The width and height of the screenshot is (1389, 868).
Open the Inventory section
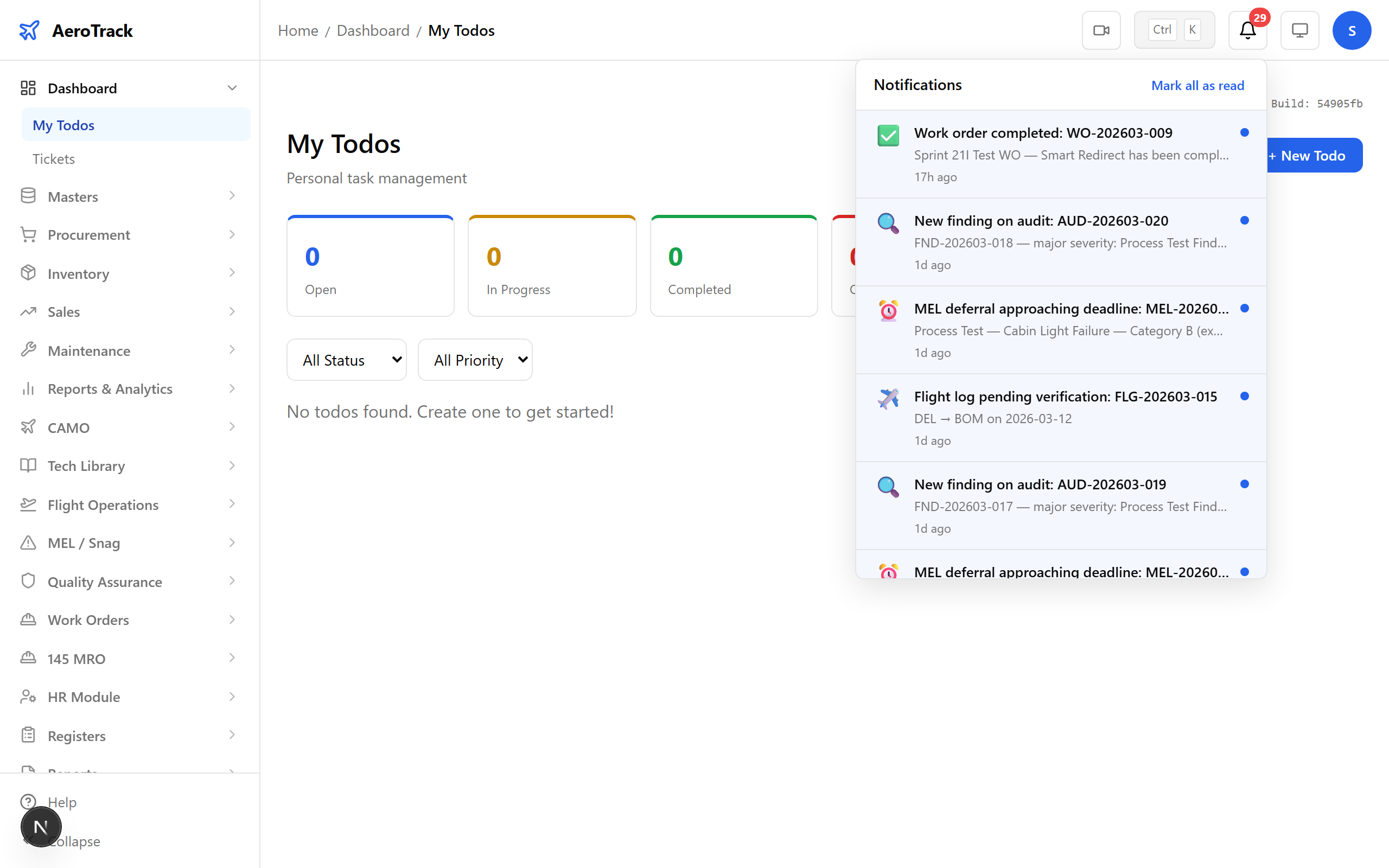pos(78,273)
